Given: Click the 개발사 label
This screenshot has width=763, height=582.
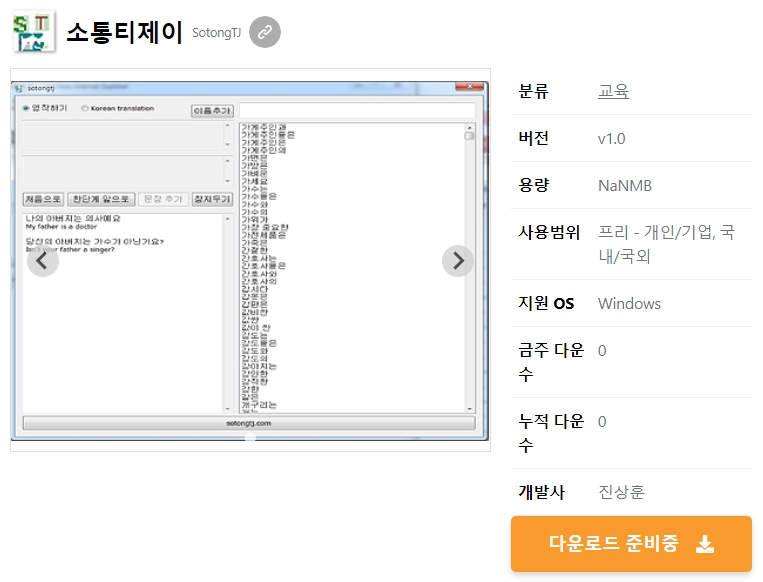Looking at the screenshot, I should (x=542, y=492).
